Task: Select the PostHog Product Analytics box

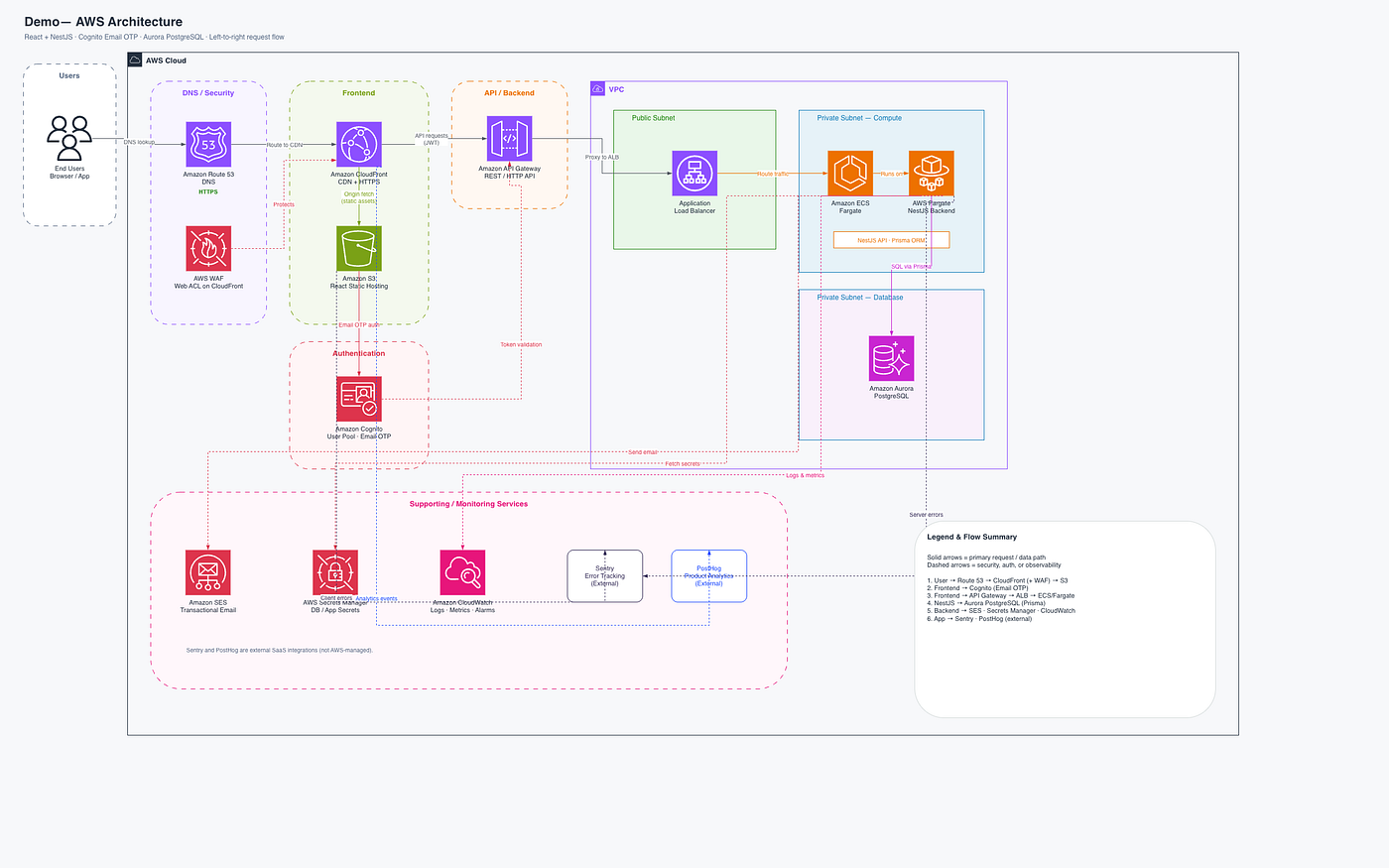Action: 709,576
